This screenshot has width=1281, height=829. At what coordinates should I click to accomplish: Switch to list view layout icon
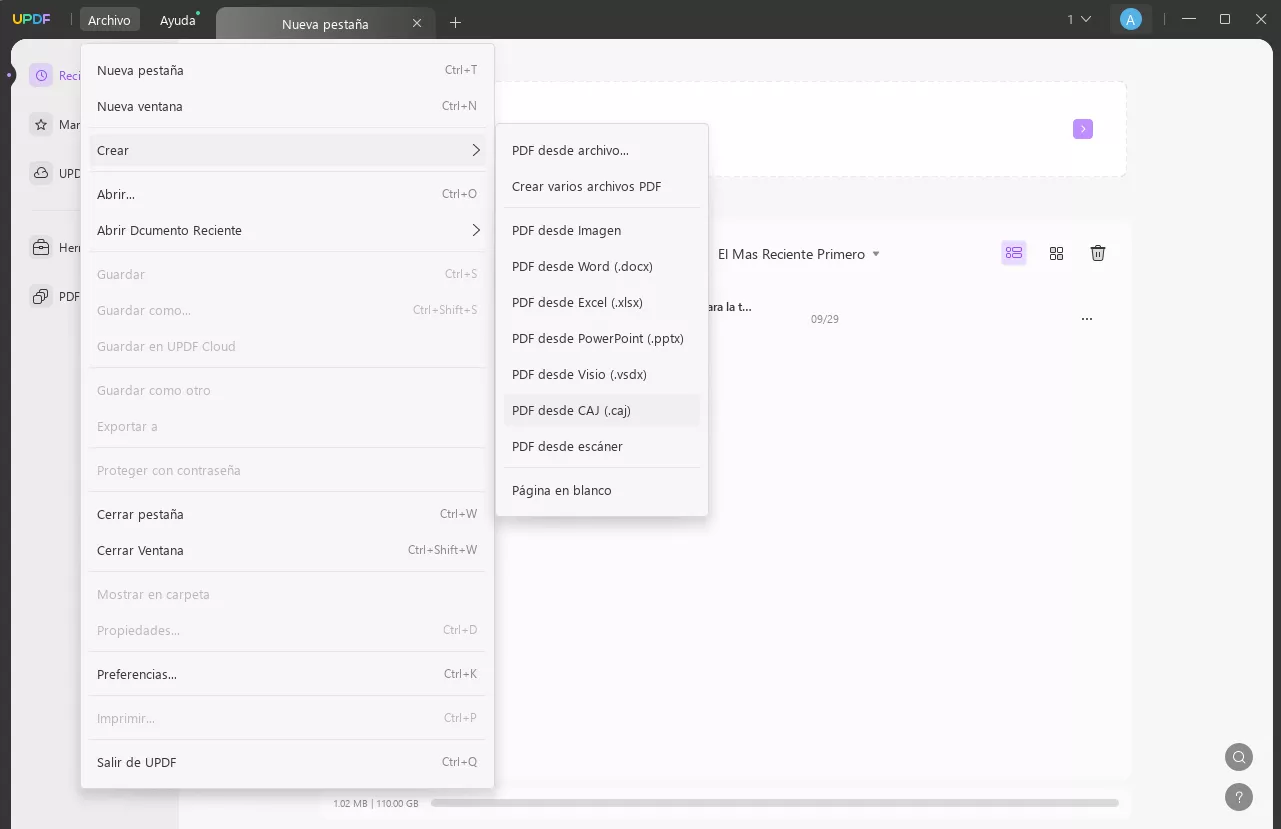[x=1014, y=253]
